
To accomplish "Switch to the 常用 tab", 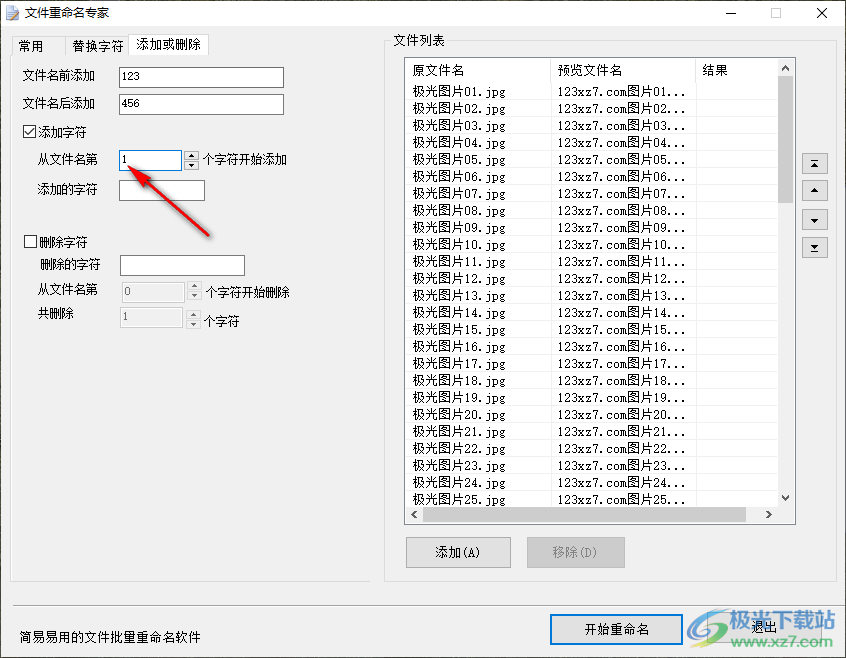I will click(38, 46).
